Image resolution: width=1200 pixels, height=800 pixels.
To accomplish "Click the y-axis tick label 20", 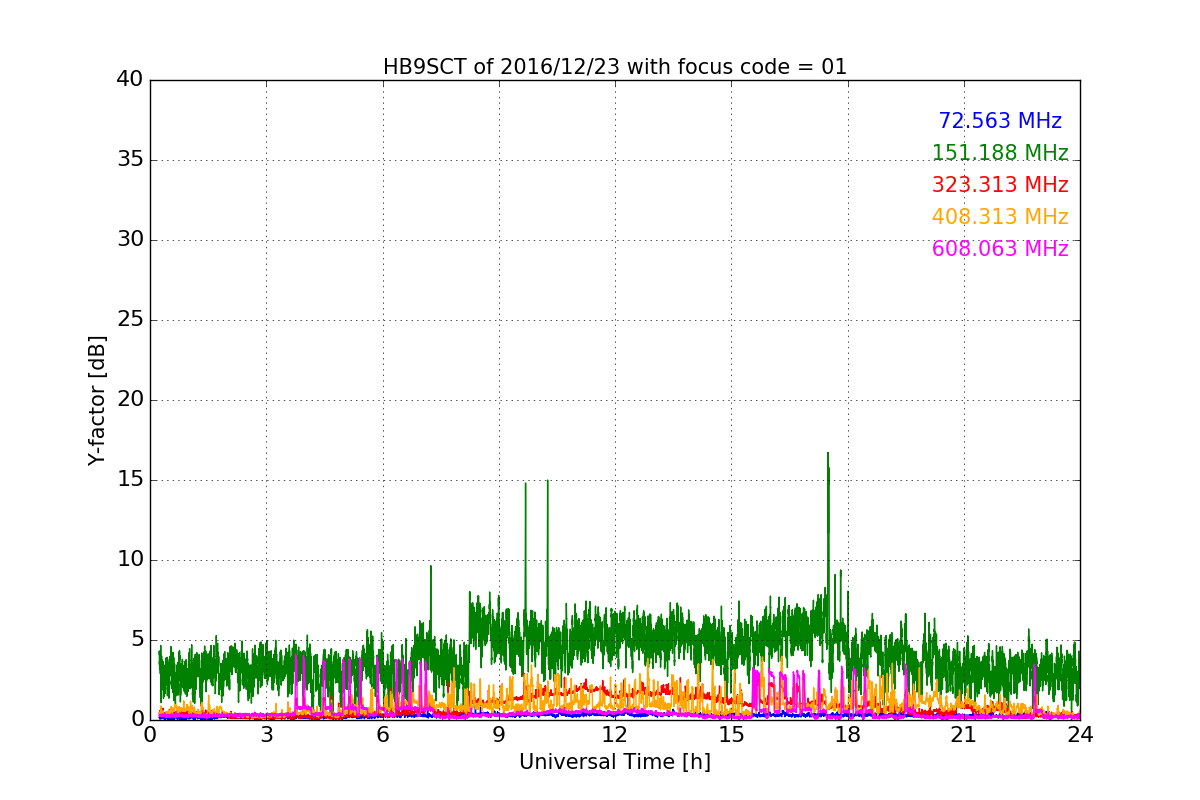I will [130, 400].
